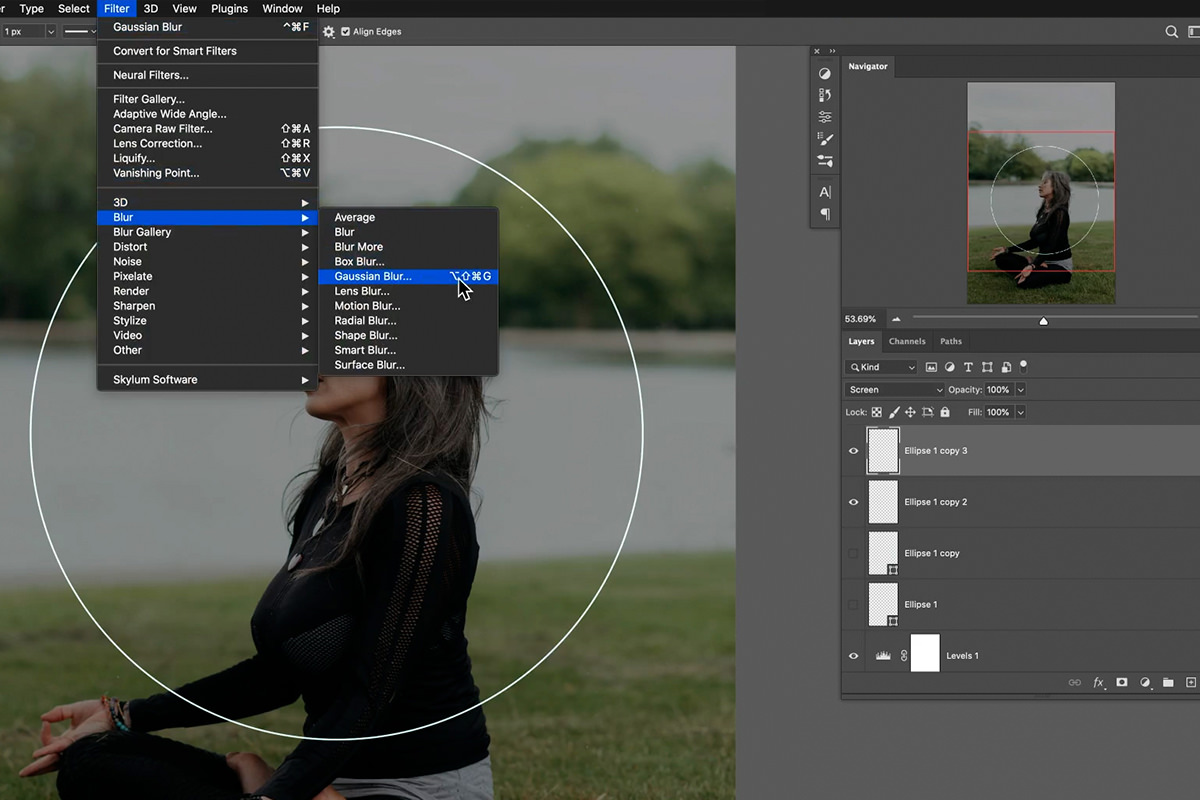Viewport: 1200px width, 800px height.
Task: Hide the Ellipse 1 copy 3 layer
Action: tap(853, 451)
